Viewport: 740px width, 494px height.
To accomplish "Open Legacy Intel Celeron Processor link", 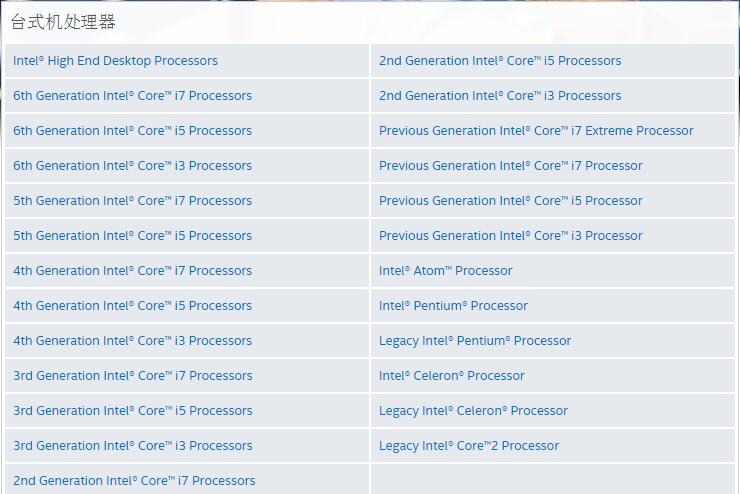I will click(x=473, y=410).
